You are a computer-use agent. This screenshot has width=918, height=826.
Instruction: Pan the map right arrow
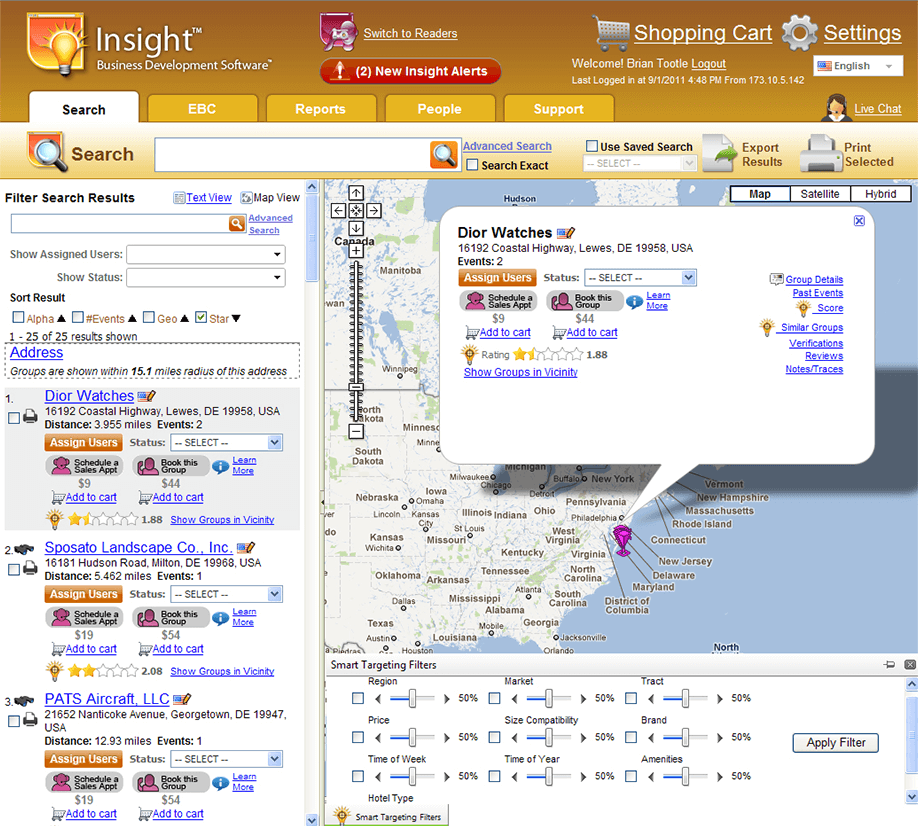[x=374, y=210]
